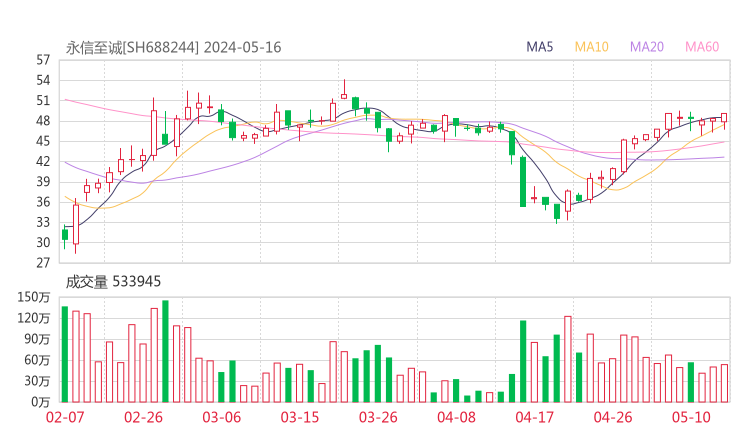
Task: Click price axis label 42
Action: coord(43,161)
